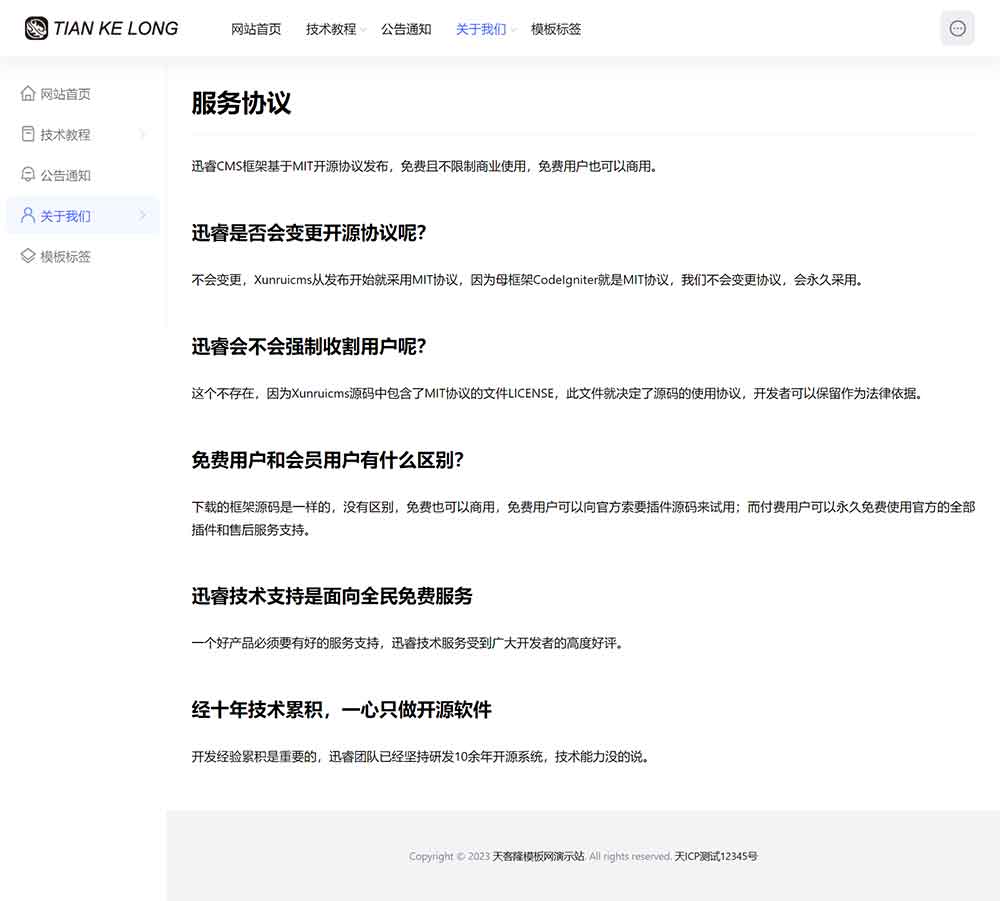This screenshot has width=1000, height=901.
Task: Open the three-dot more options button
Action: 957,29
